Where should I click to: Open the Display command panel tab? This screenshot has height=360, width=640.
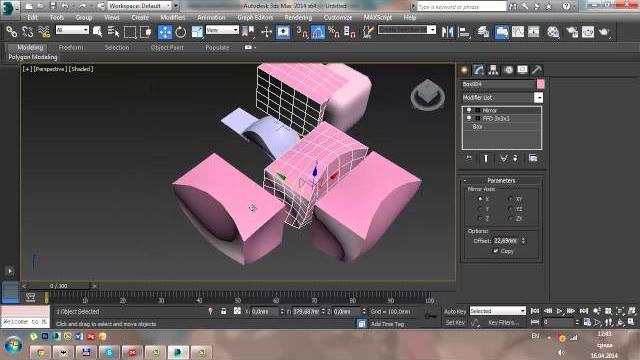522,70
